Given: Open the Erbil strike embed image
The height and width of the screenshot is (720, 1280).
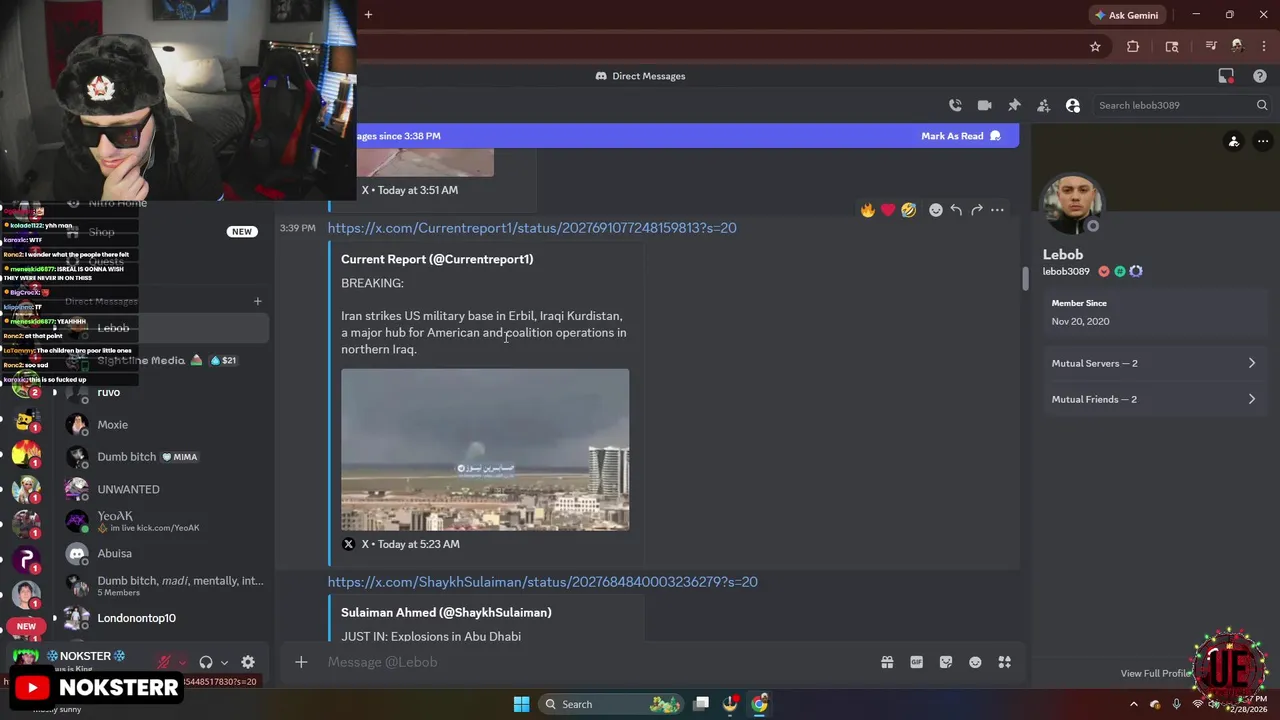Looking at the screenshot, I should pyautogui.click(x=485, y=449).
